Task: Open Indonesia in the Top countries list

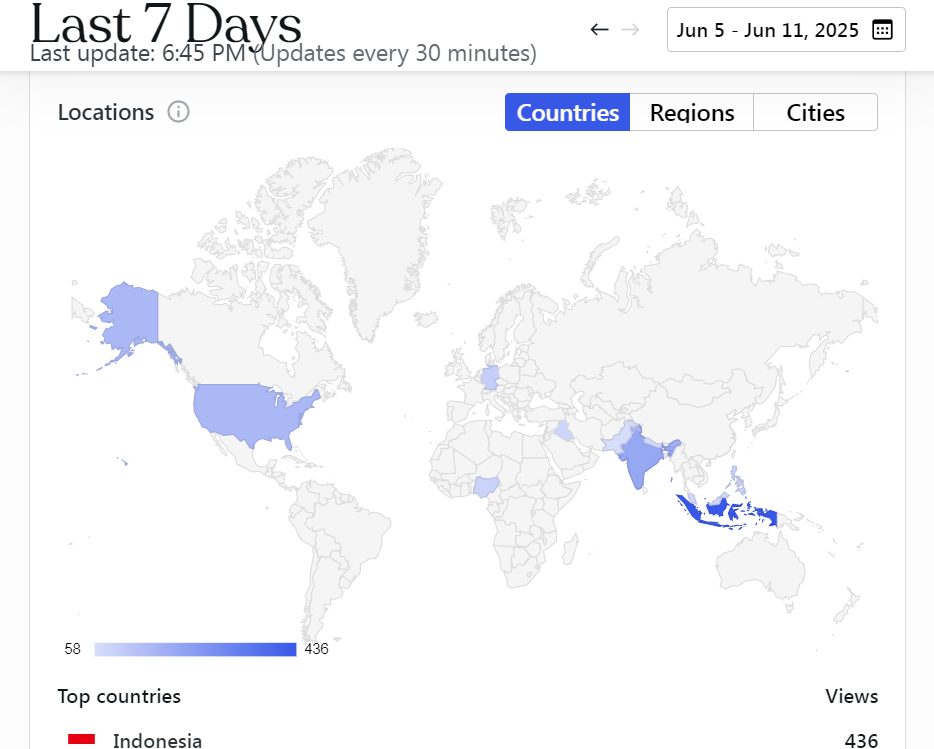Action: tap(157, 741)
